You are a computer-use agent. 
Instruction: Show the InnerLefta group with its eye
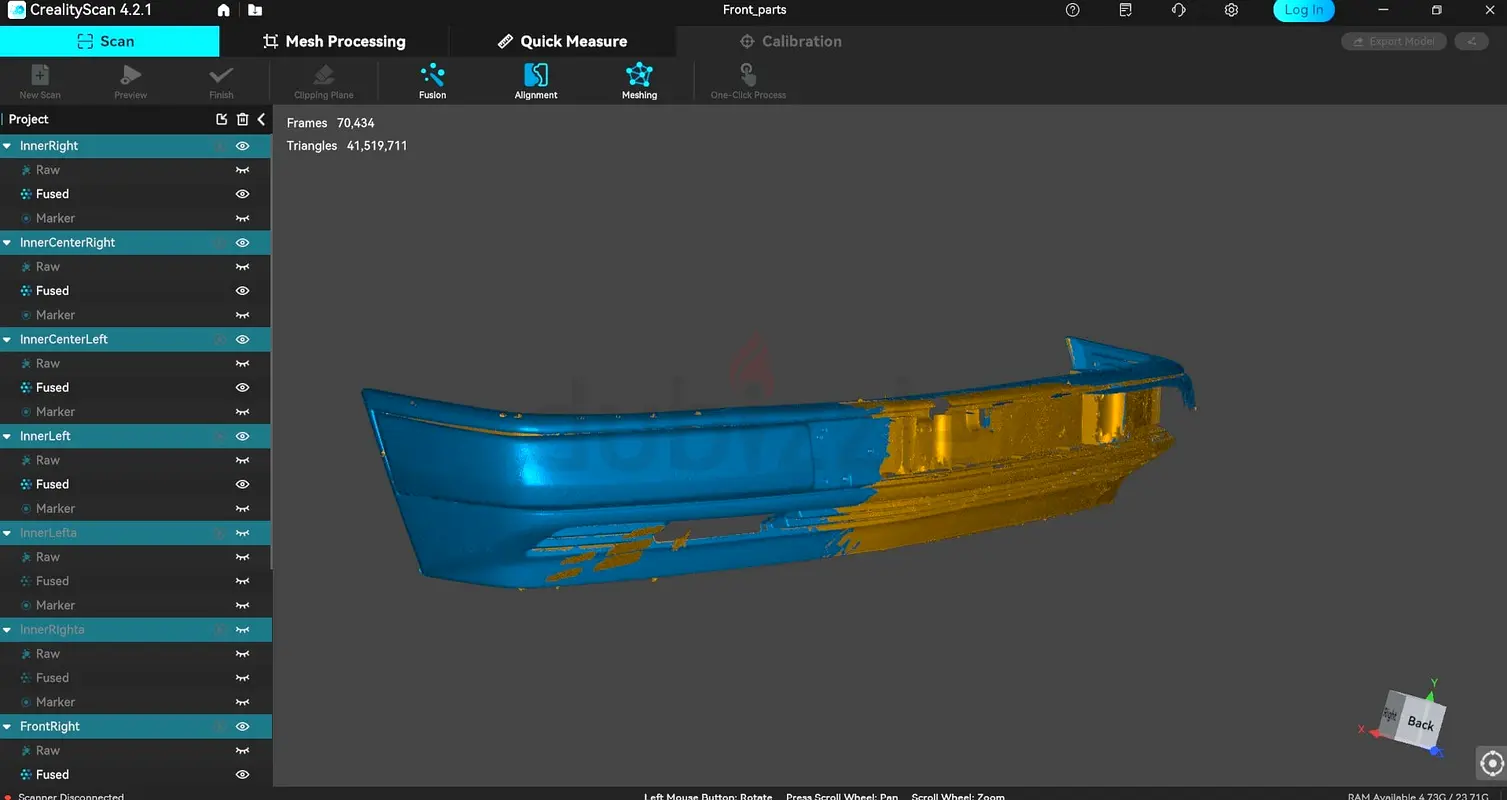[242, 533]
